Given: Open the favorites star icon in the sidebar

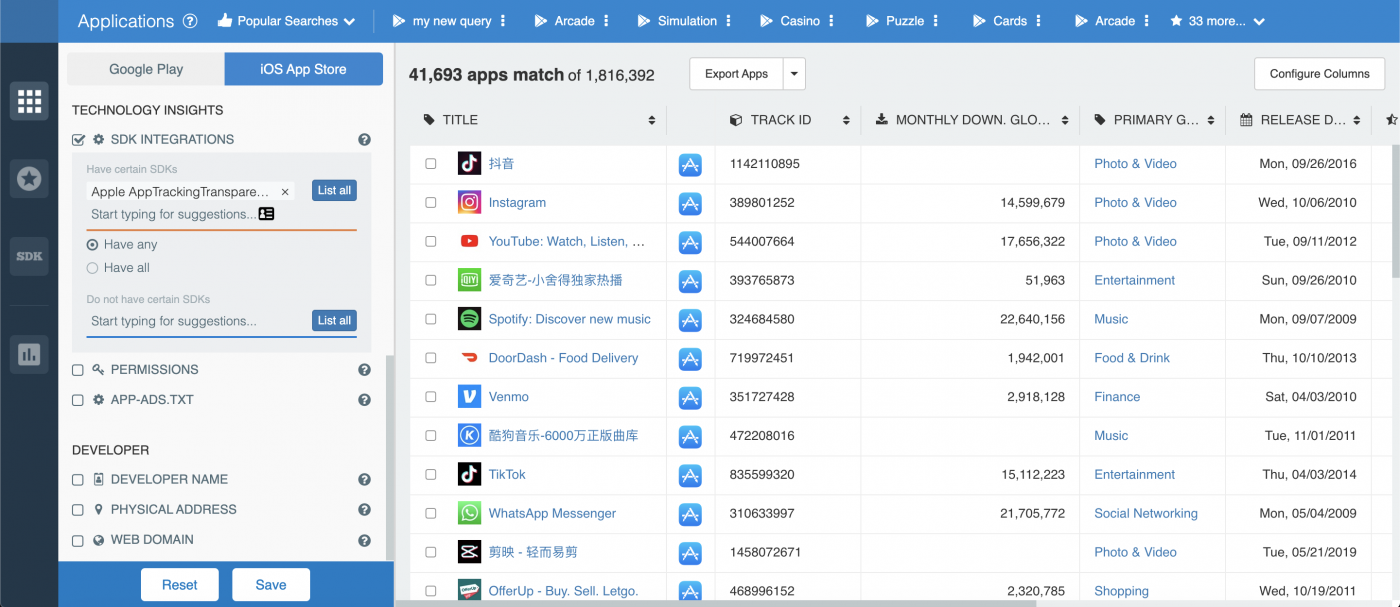Looking at the screenshot, I should point(29,178).
